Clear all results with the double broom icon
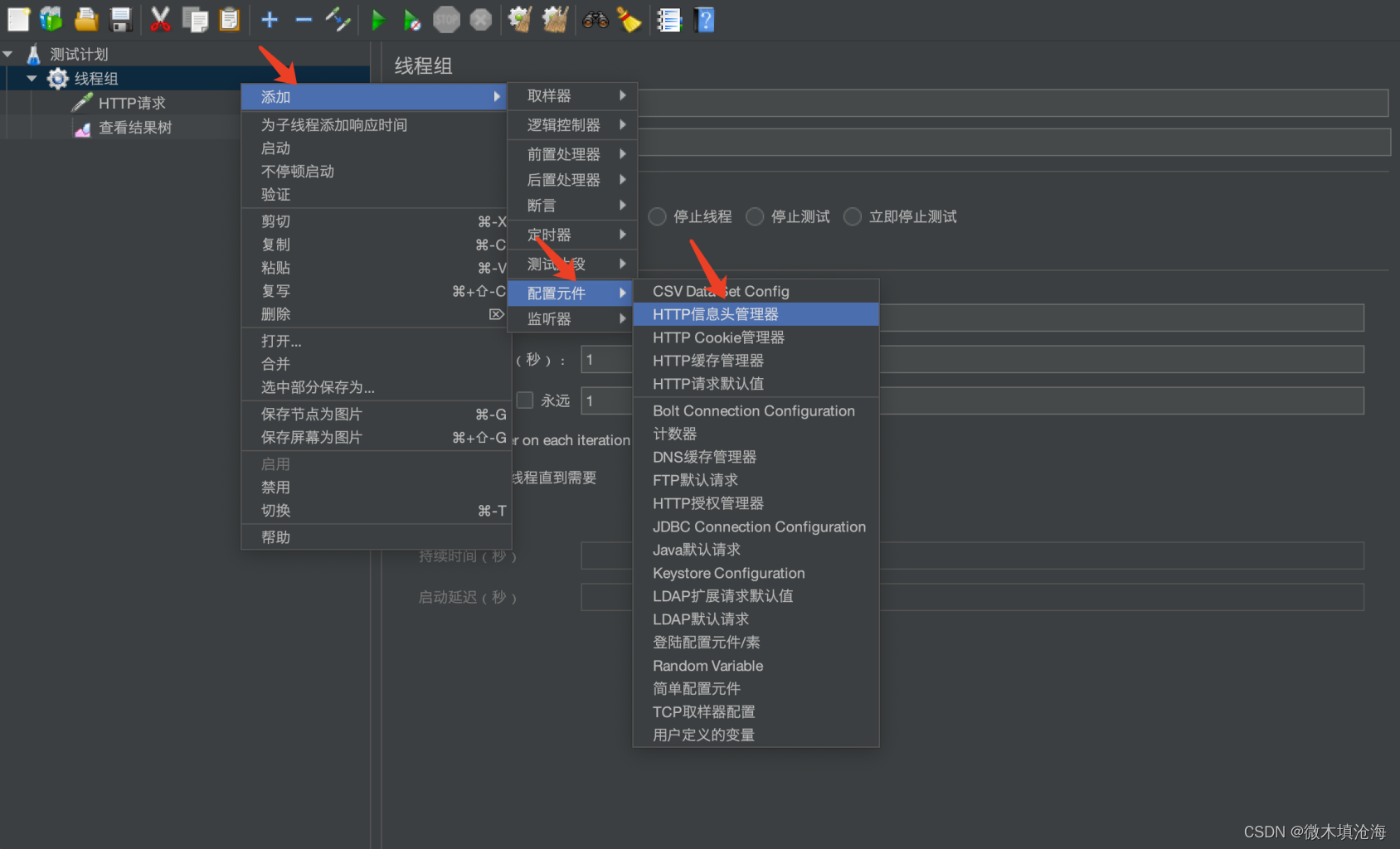Screen dimensions: 1400x849 (555, 19)
